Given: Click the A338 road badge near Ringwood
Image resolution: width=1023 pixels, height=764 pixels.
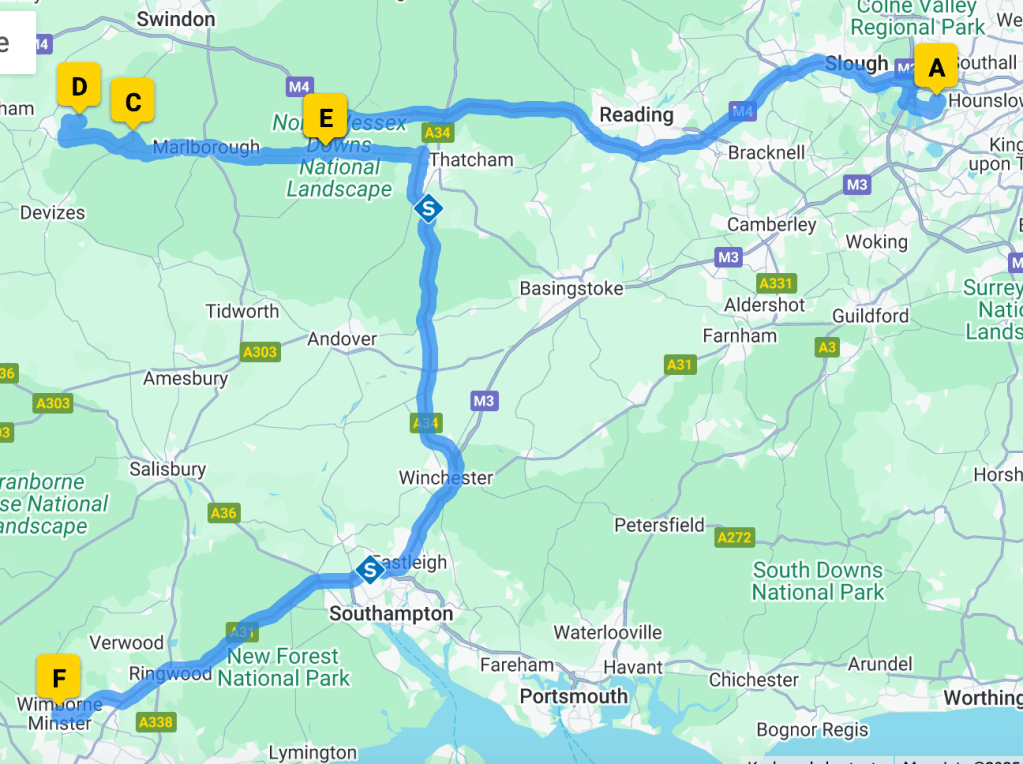Looking at the screenshot, I should click(x=156, y=722).
